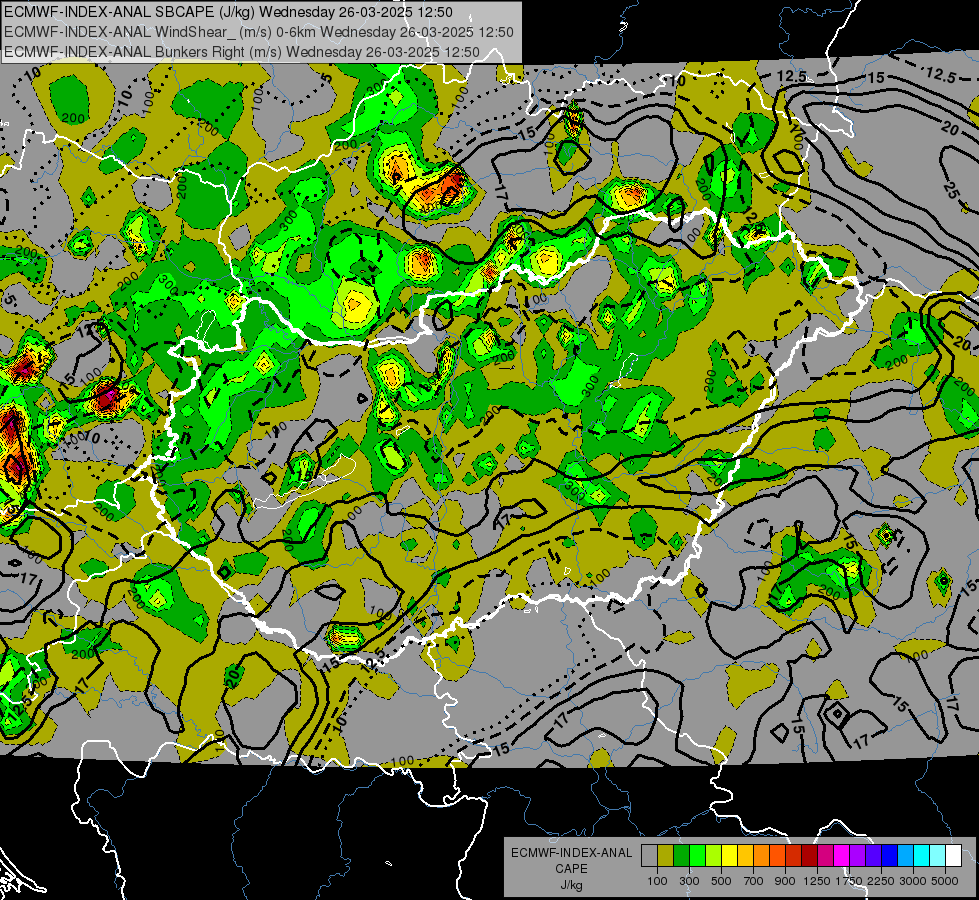Screen dimensions: 979x900
Task: Click the 900 value under the legend scale
Action: pyautogui.click(x=785, y=881)
